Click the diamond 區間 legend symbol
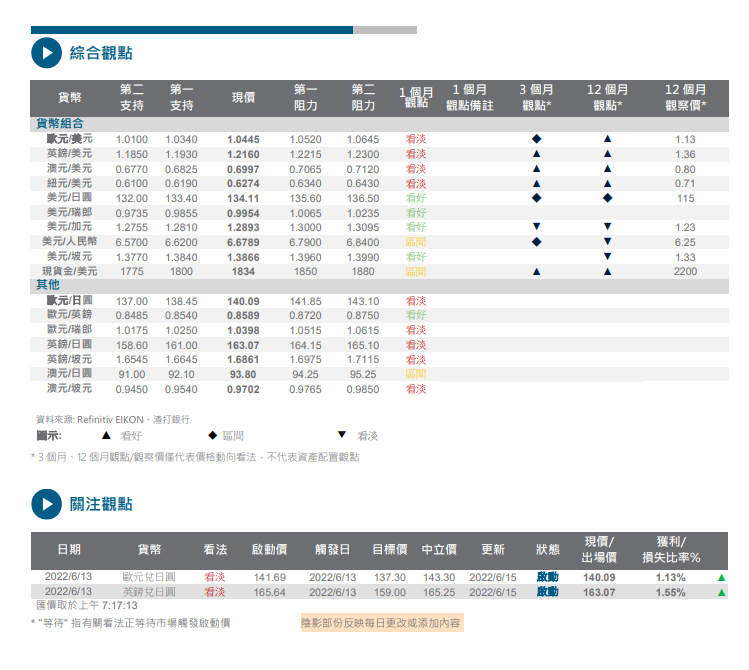The height and width of the screenshot is (670, 749). (x=212, y=436)
